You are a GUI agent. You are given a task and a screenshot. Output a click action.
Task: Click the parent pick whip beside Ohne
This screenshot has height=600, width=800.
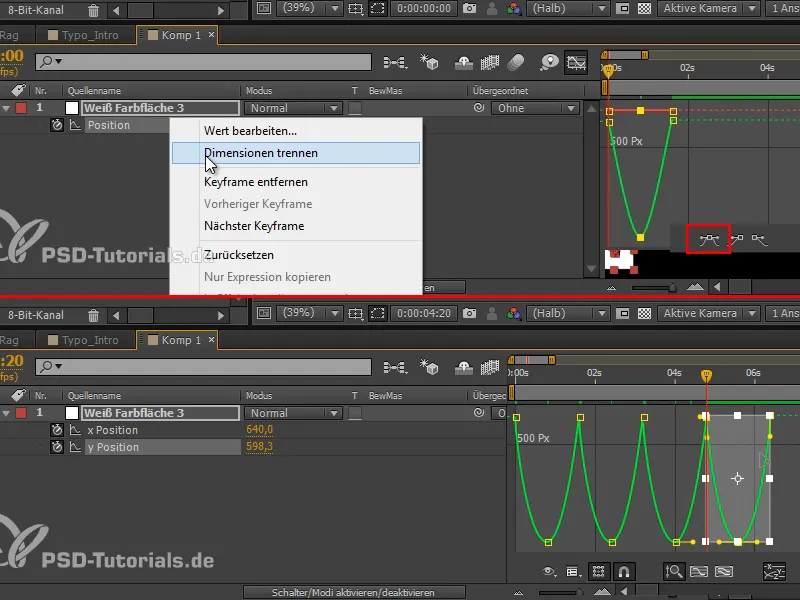(479, 108)
